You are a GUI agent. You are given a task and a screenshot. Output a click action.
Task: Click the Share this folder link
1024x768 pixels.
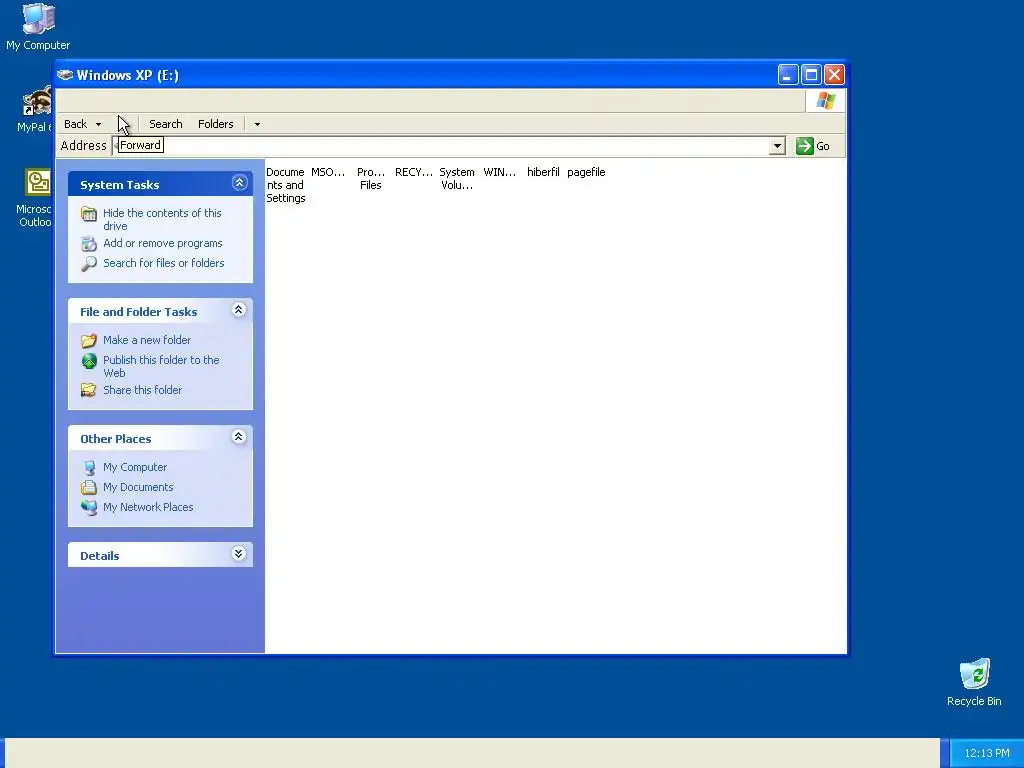point(142,390)
